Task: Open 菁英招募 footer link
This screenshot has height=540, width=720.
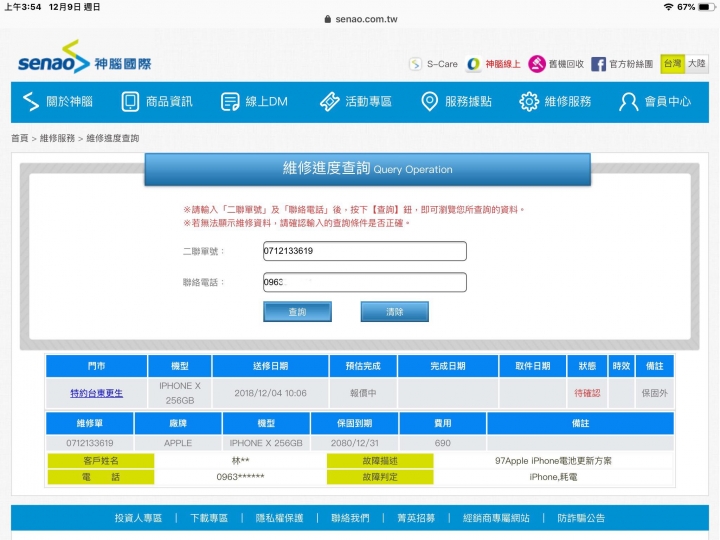Action: pos(416,518)
